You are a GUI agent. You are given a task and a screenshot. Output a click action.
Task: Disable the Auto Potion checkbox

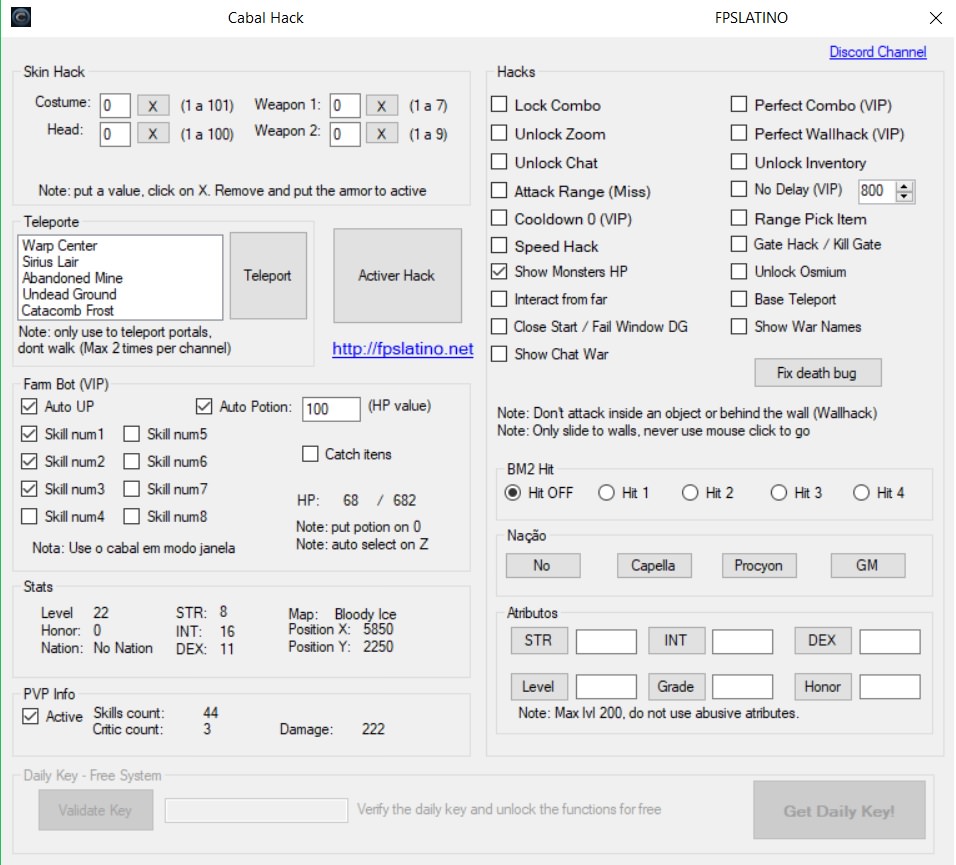pyautogui.click(x=204, y=407)
